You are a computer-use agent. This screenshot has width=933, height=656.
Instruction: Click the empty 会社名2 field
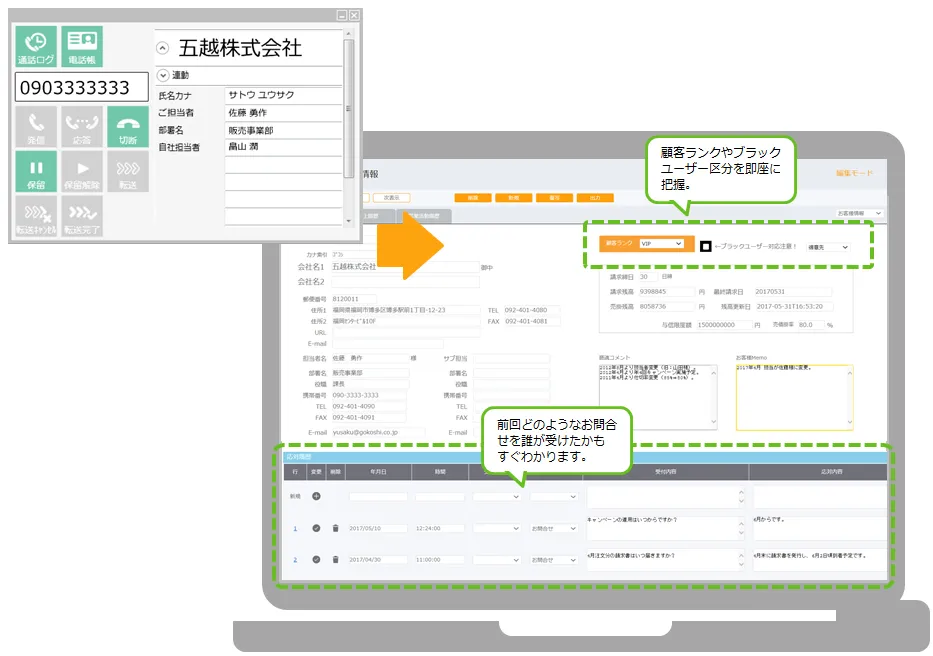pyautogui.click(x=405, y=282)
